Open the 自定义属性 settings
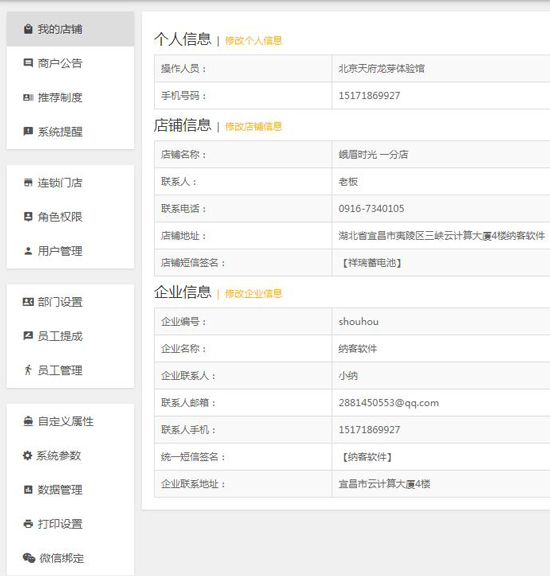The width and height of the screenshot is (550, 576). 71,421
